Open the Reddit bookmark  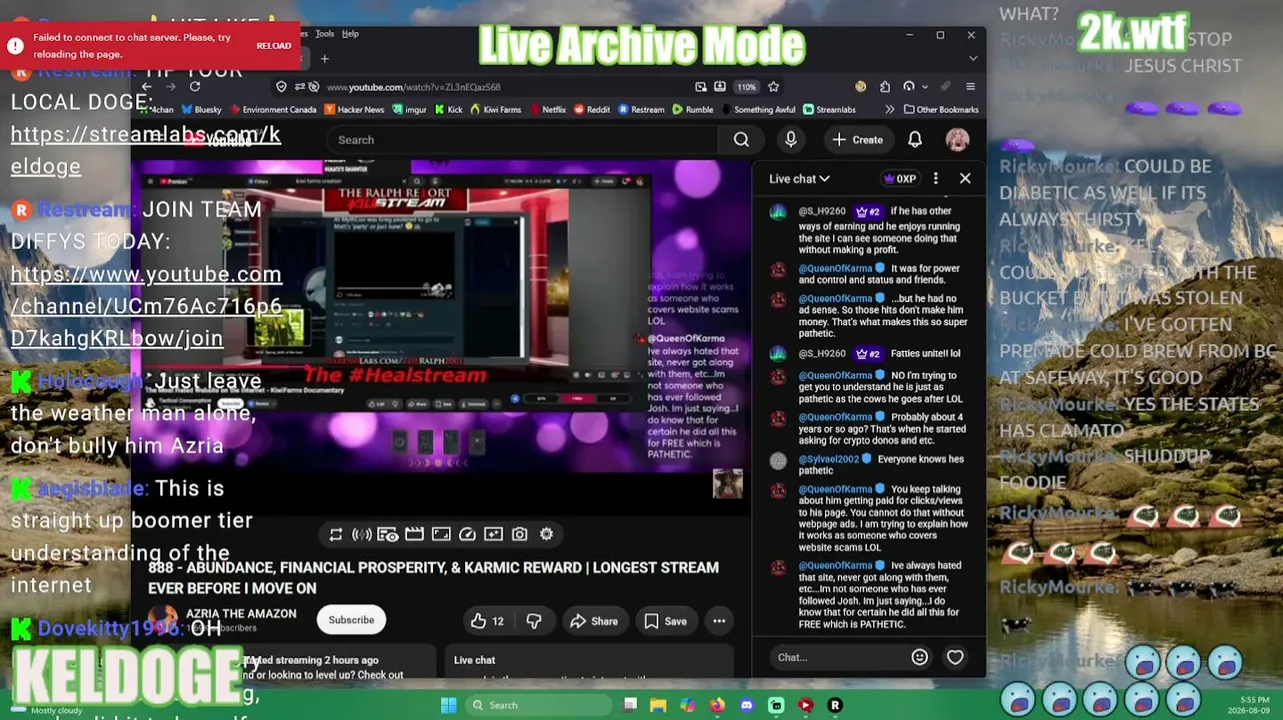(591, 110)
